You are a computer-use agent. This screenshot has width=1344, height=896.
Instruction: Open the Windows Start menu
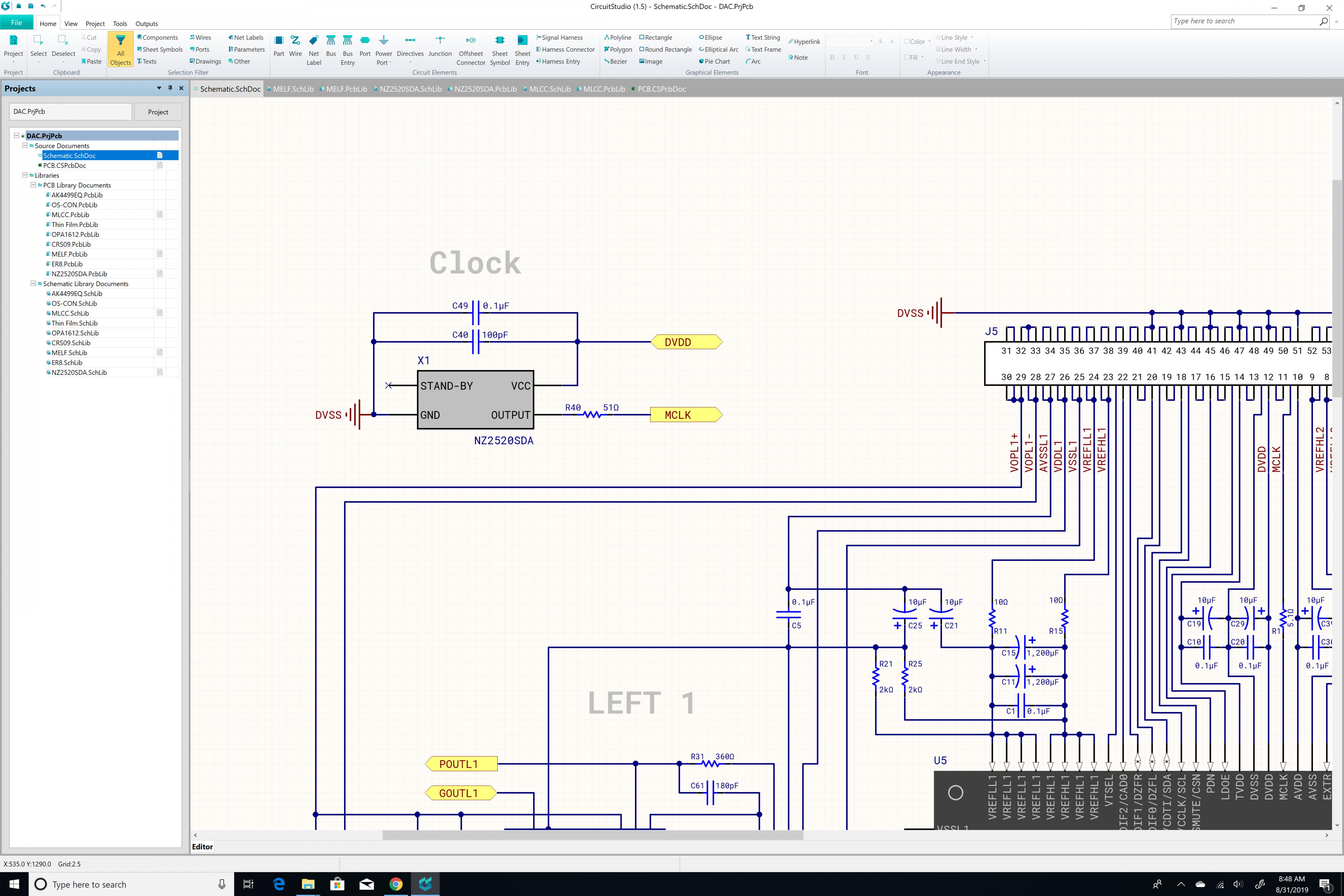14,884
